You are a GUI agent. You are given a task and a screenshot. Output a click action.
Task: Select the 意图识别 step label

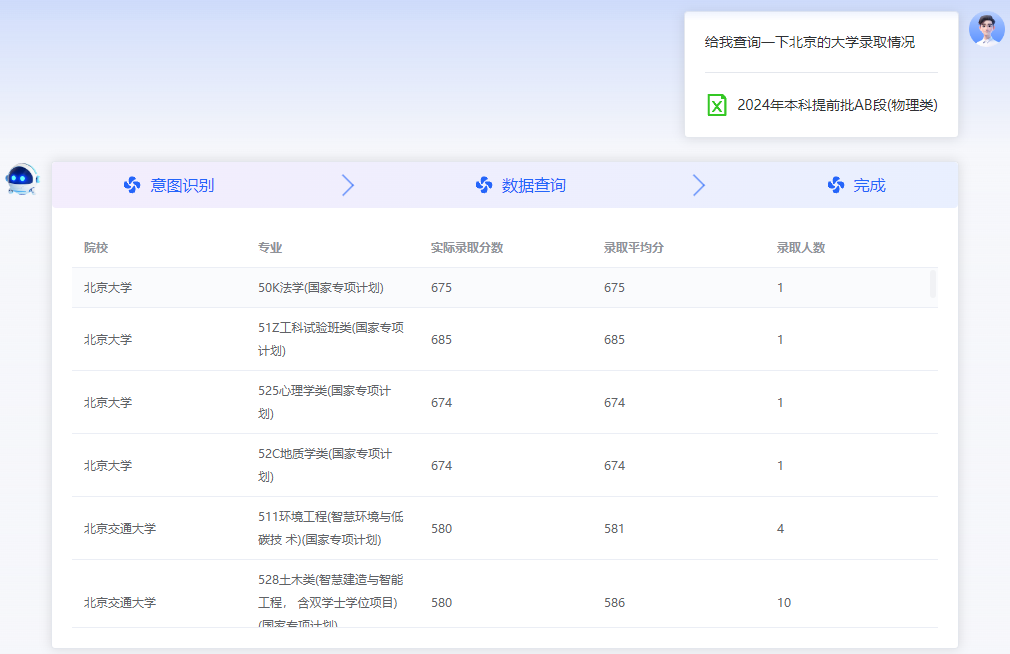tap(182, 186)
